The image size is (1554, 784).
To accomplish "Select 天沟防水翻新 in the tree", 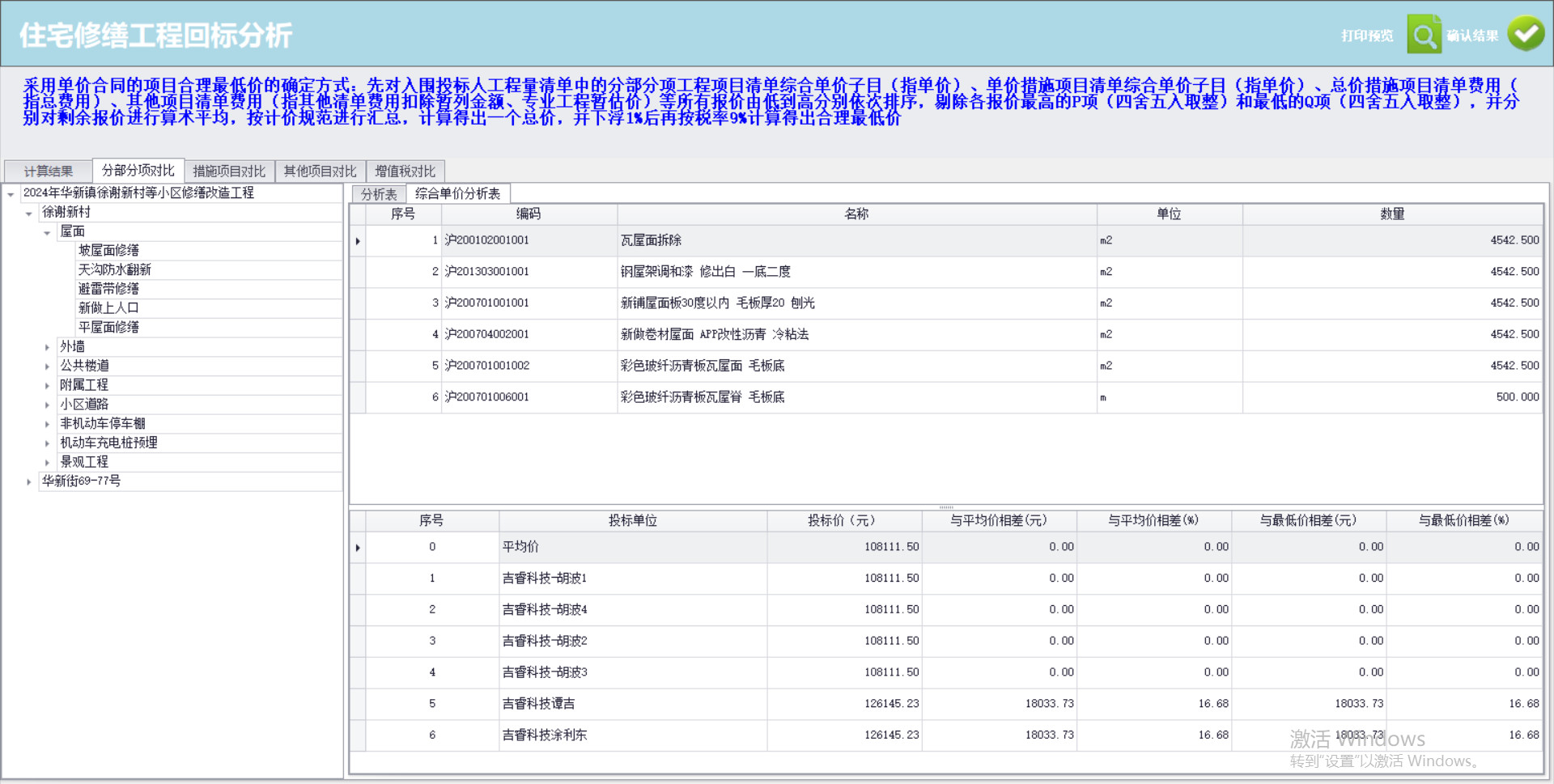I will (x=114, y=269).
